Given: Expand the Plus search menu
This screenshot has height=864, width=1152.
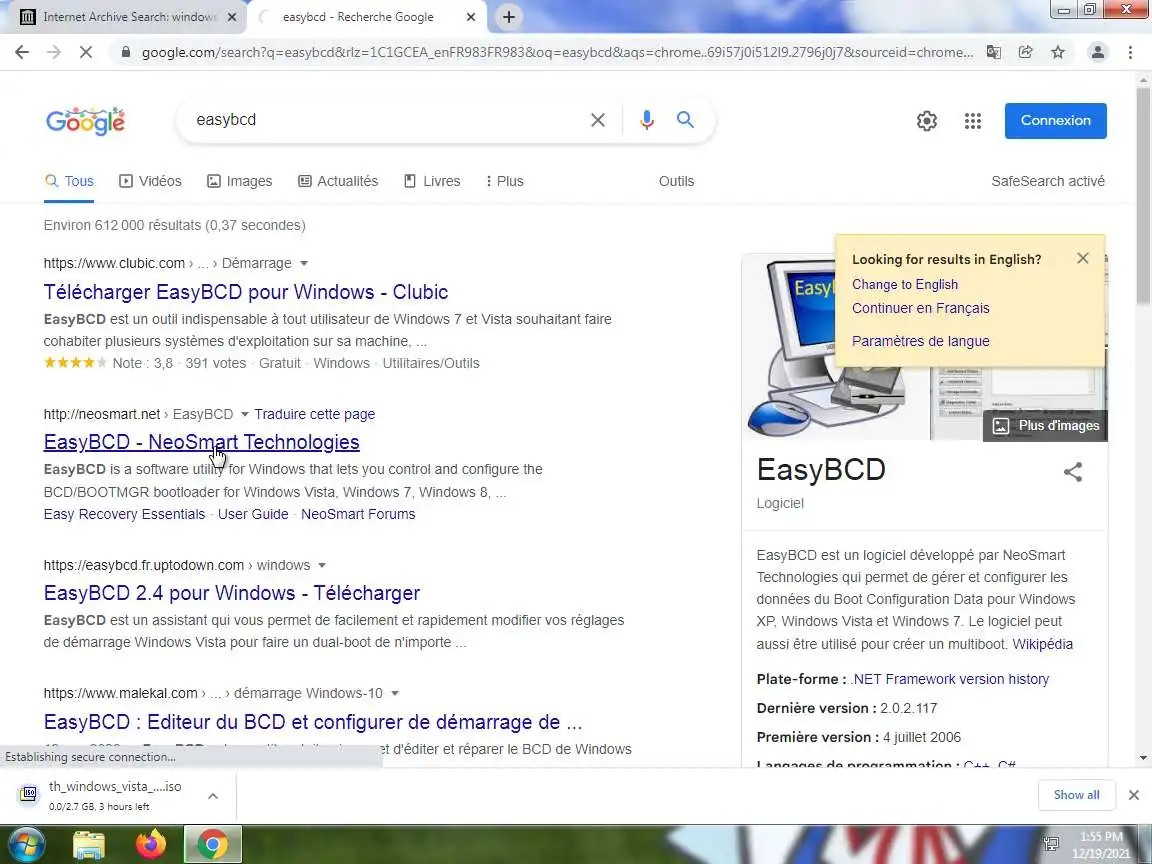Looking at the screenshot, I should 505,181.
